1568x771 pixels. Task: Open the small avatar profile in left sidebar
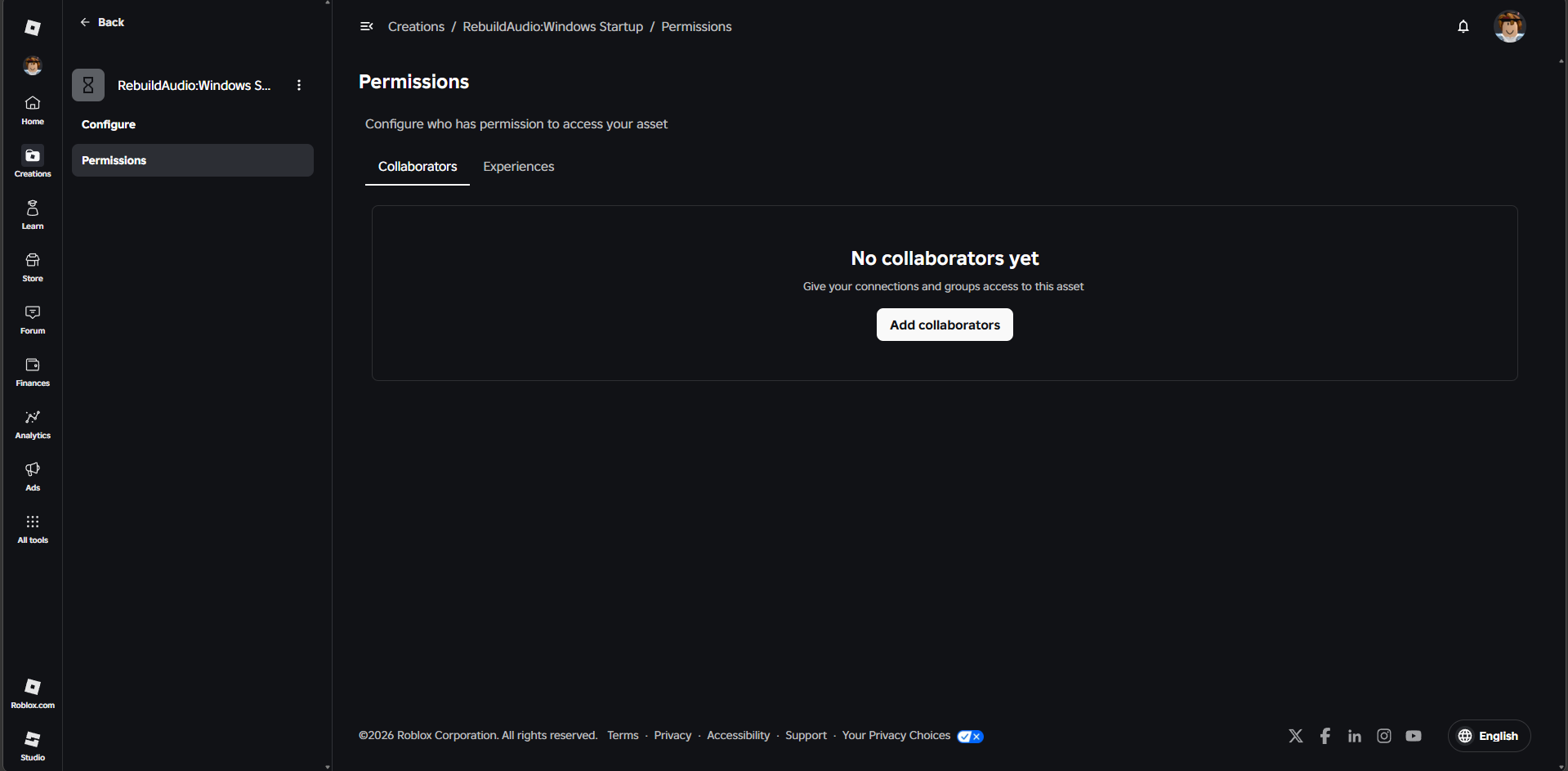(x=33, y=65)
